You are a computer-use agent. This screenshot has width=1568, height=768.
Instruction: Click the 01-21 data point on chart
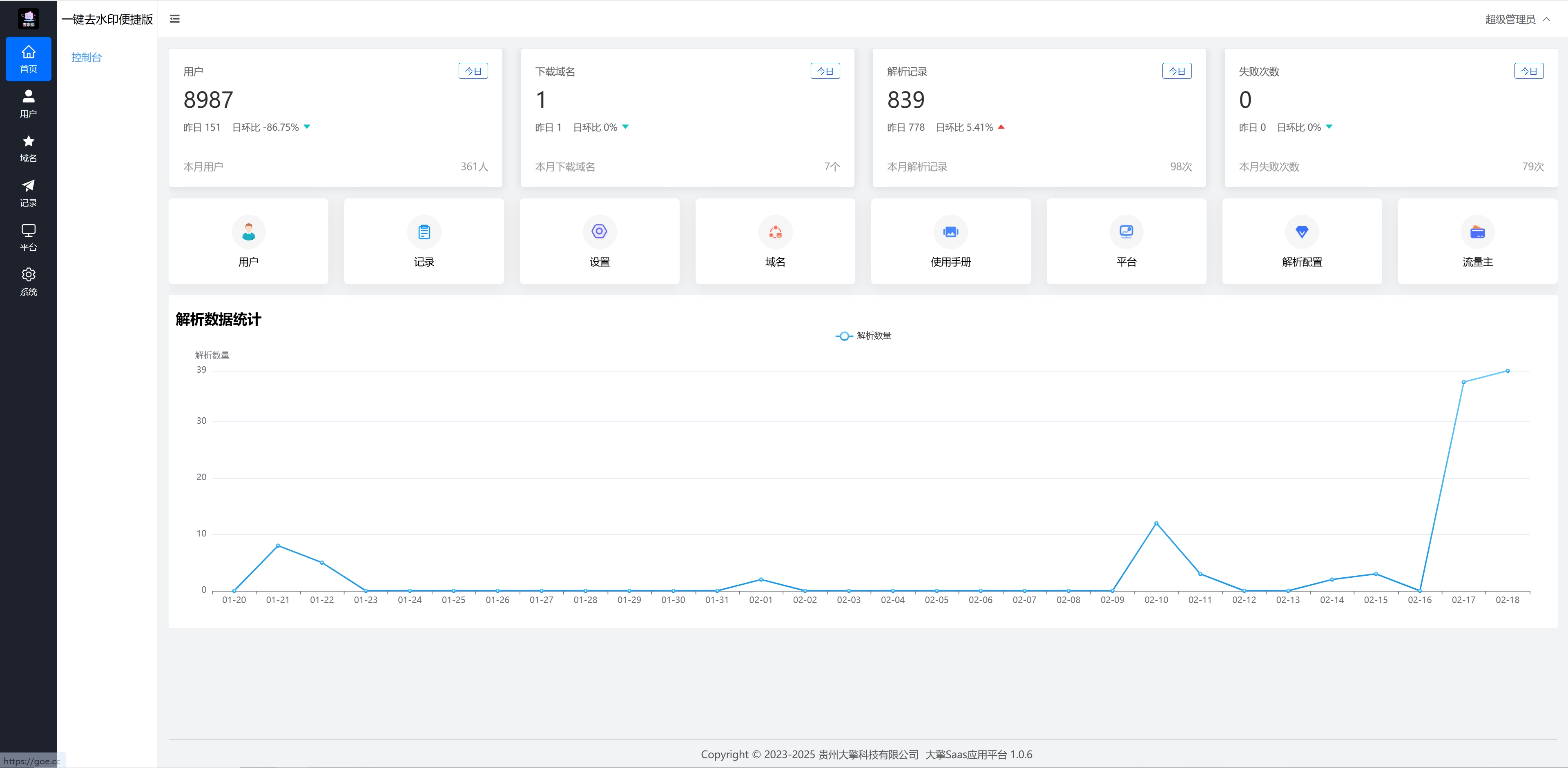[278, 546]
